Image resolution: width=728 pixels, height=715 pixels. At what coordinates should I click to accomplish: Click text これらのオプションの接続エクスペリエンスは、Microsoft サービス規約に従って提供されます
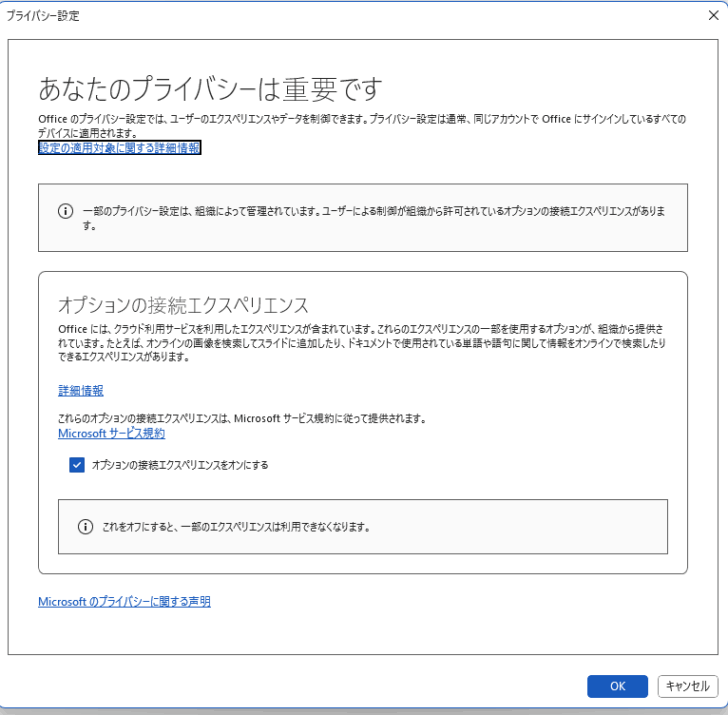(x=242, y=418)
